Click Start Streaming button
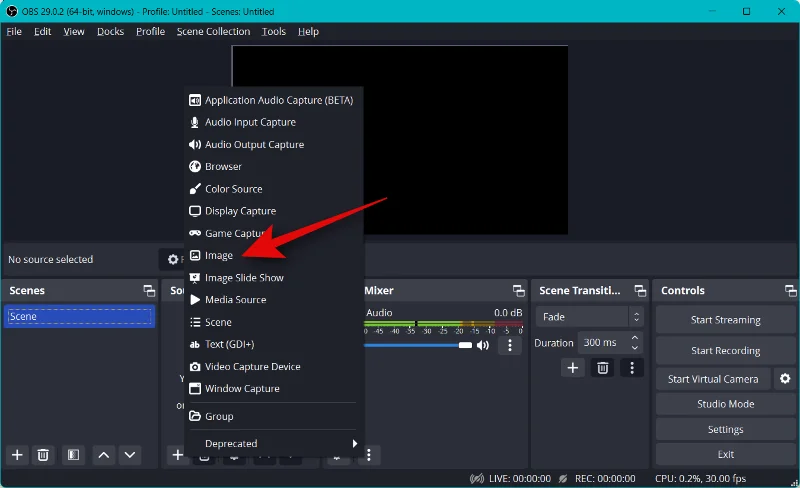 pyautogui.click(x=726, y=320)
